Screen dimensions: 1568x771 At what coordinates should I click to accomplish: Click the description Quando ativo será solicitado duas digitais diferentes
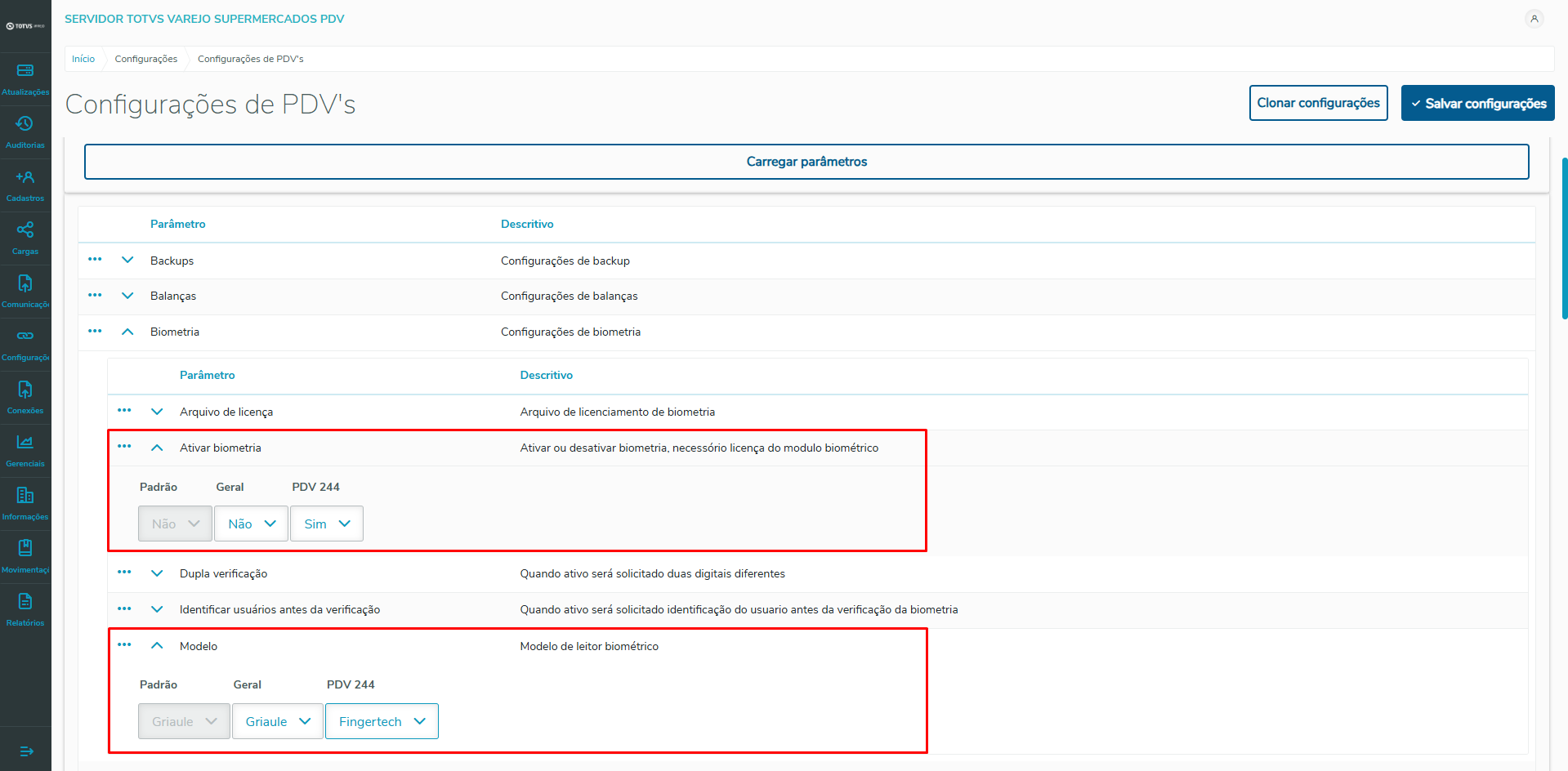click(x=653, y=573)
